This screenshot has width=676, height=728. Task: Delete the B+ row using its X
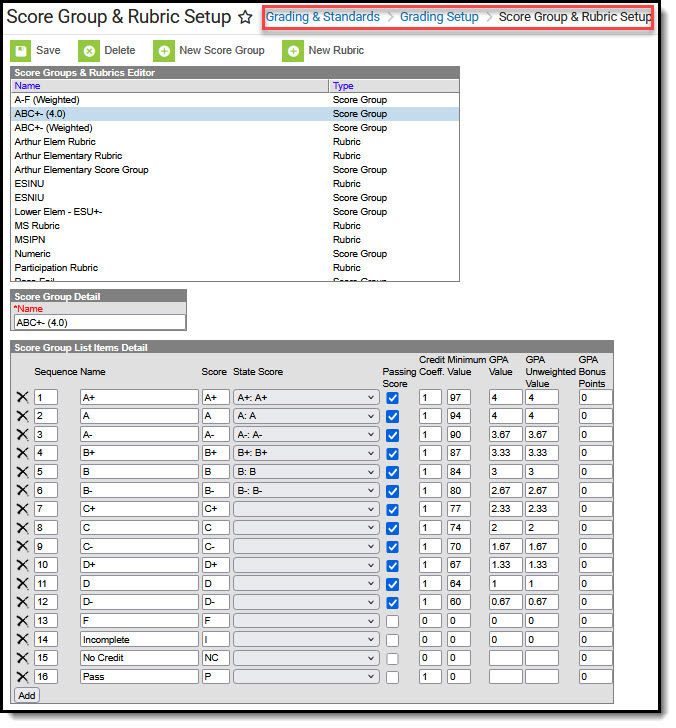(22, 453)
